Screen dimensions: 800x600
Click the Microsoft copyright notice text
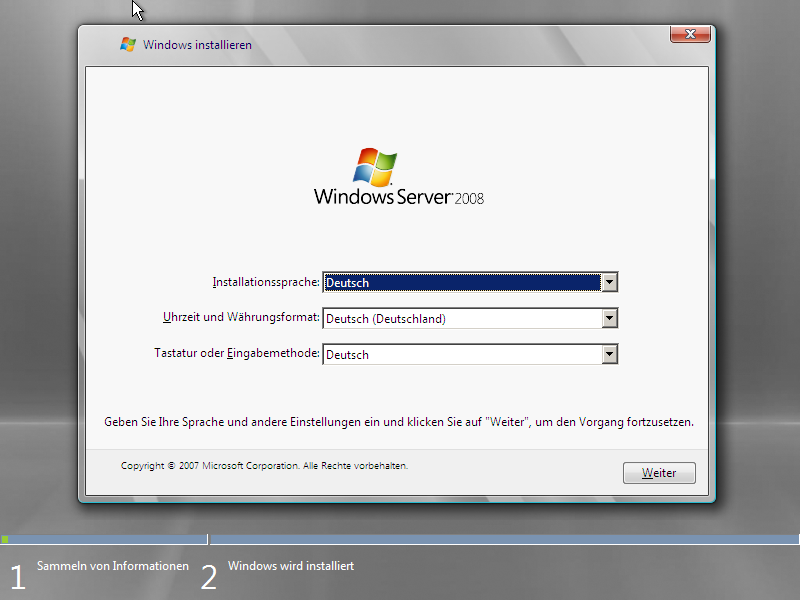(x=264, y=466)
